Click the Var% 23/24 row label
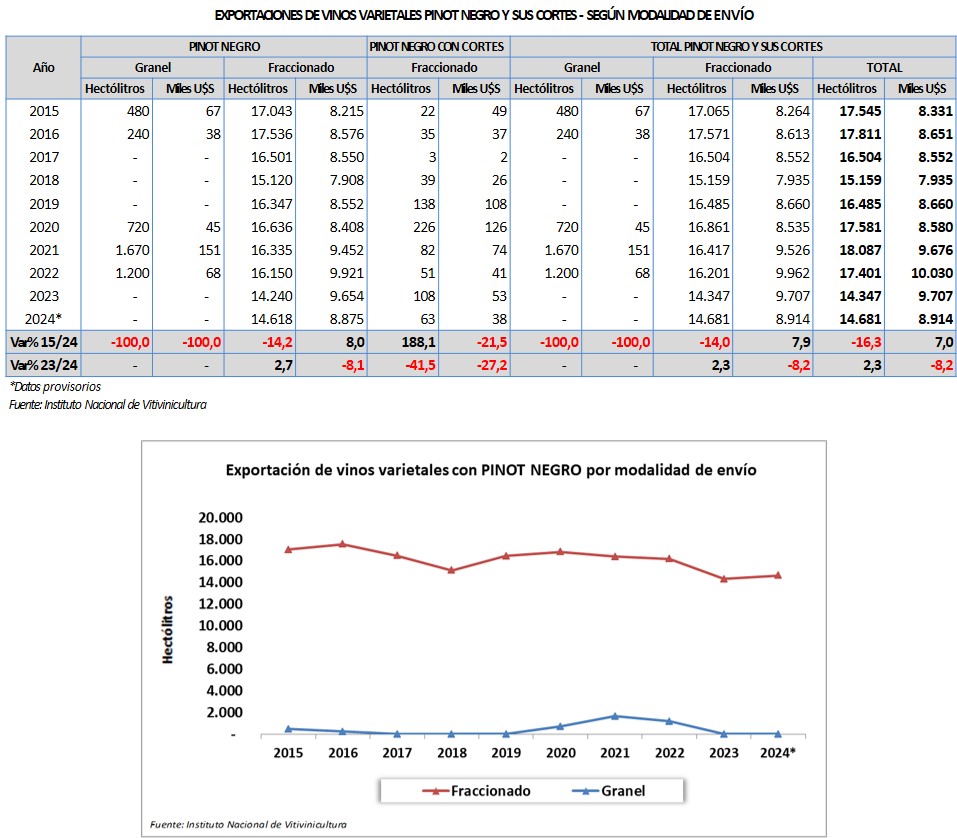The height and width of the screenshot is (838, 957). [x=43, y=363]
